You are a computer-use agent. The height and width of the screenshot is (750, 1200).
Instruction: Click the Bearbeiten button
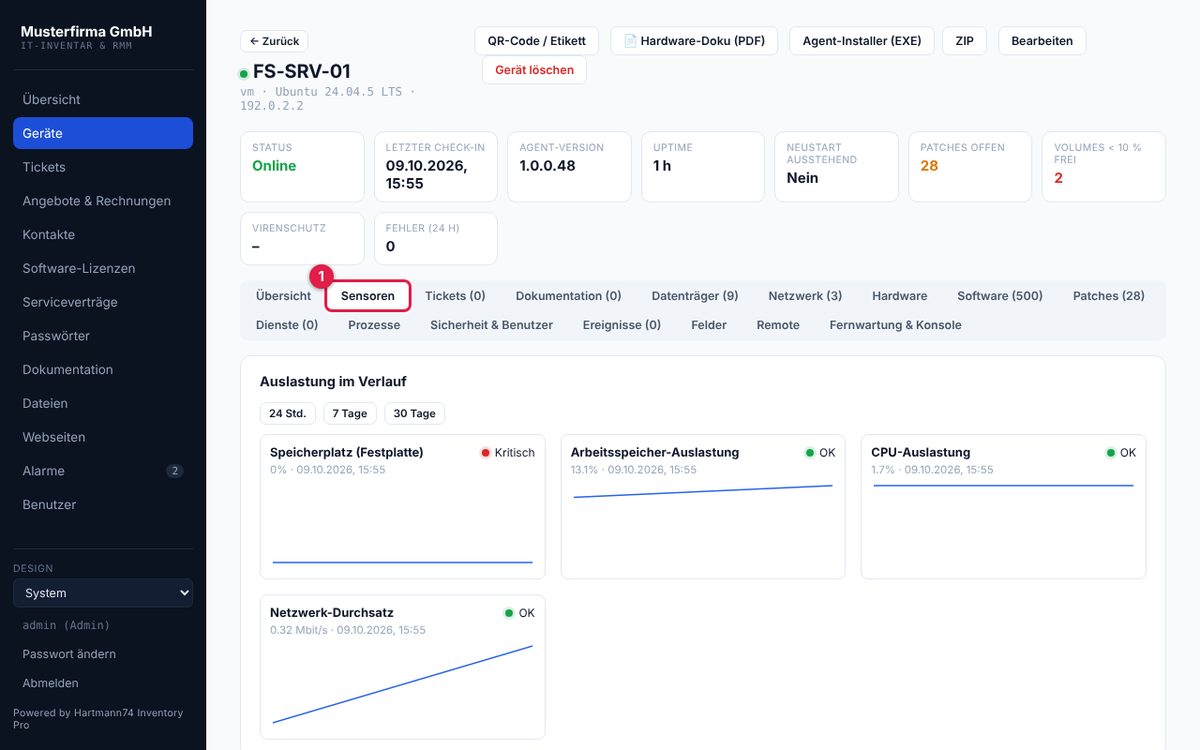pos(1042,41)
